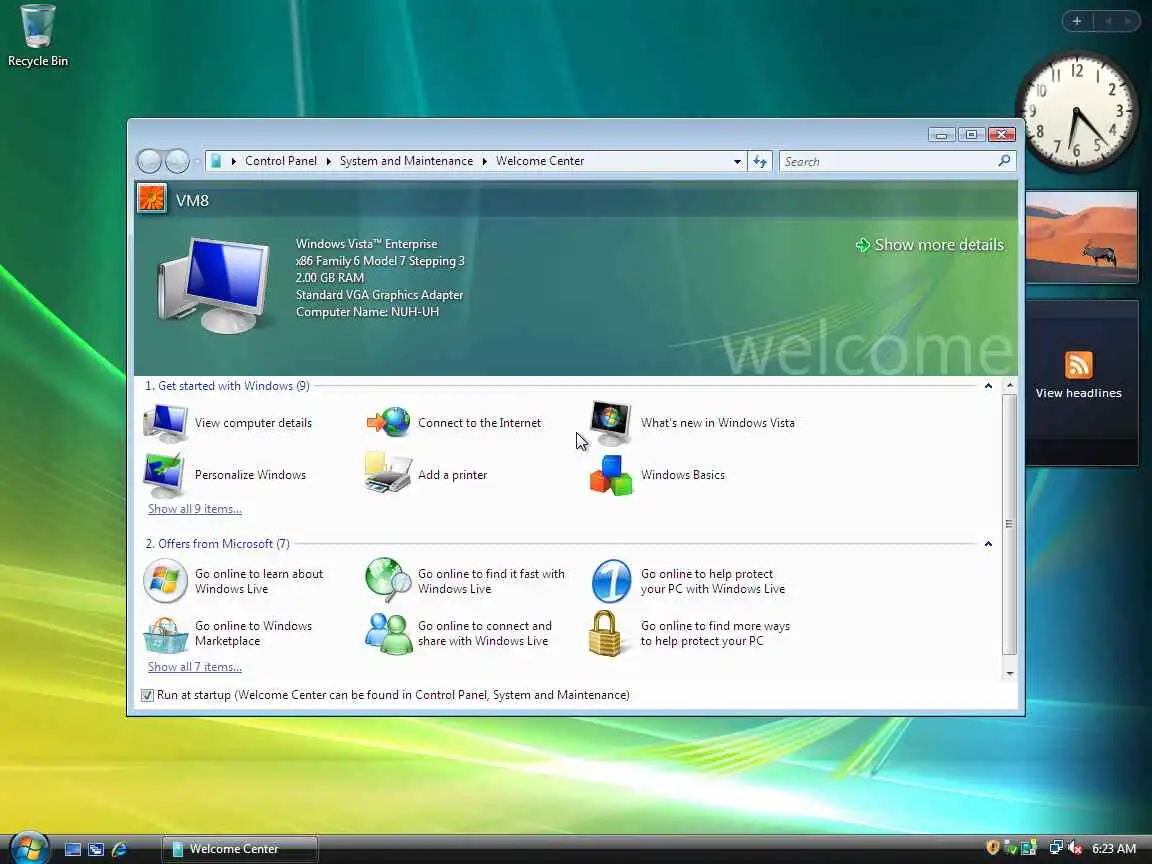Click the RSS feed icon in the sidebar gadget
The width and height of the screenshot is (1152, 864).
pyautogui.click(x=1079, y=365)
